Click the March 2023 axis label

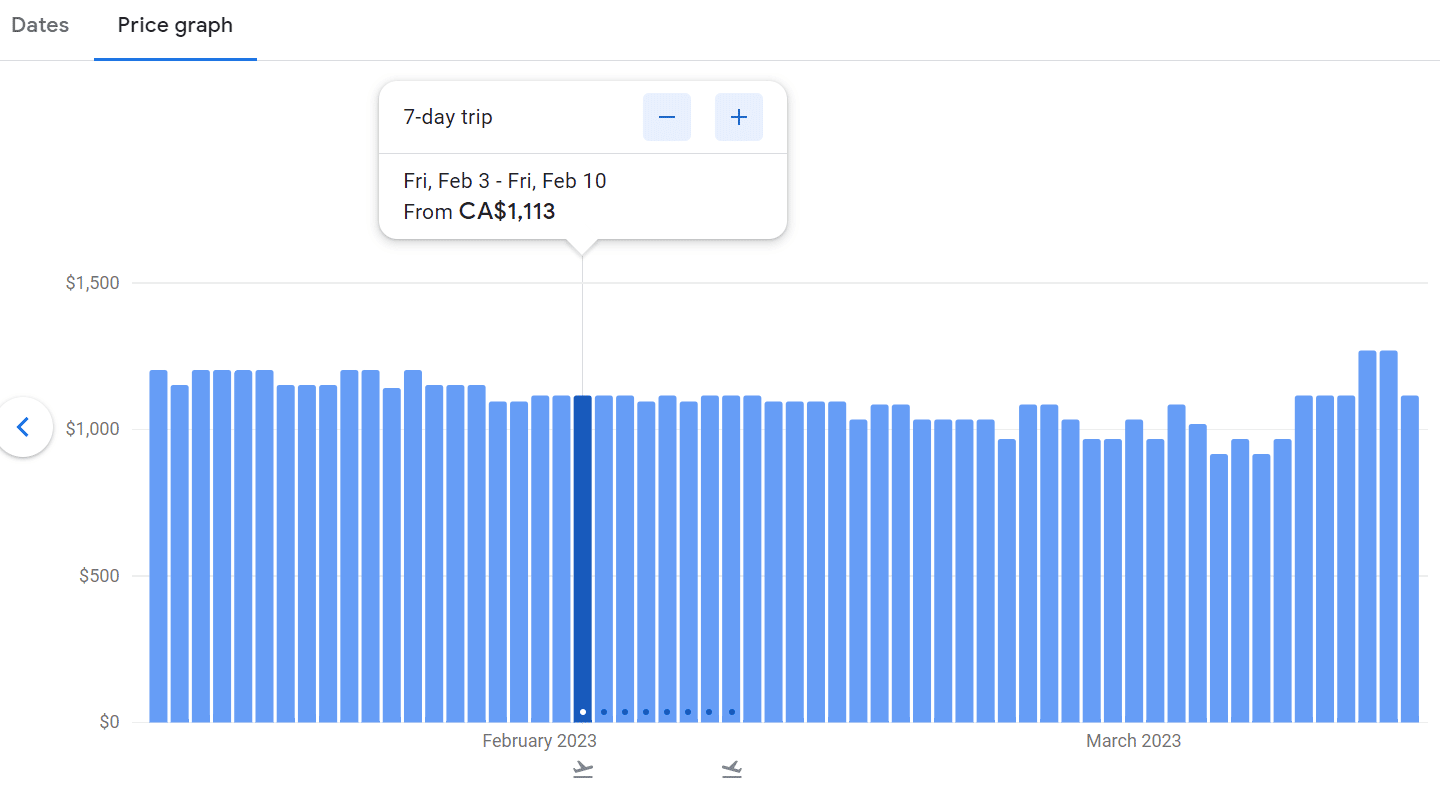(1133, 741)
